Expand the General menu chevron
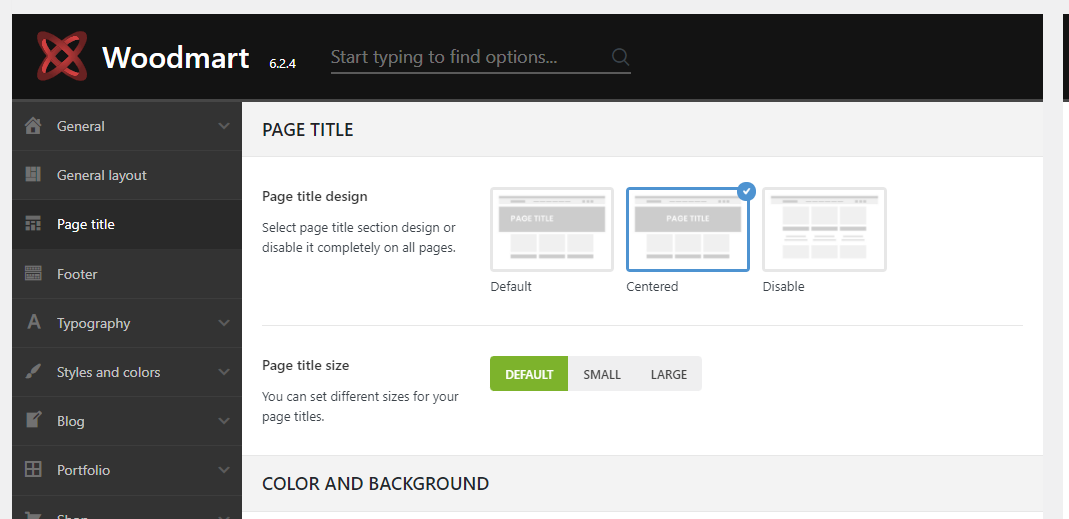The image size is (1069, 519). point(224,126)
